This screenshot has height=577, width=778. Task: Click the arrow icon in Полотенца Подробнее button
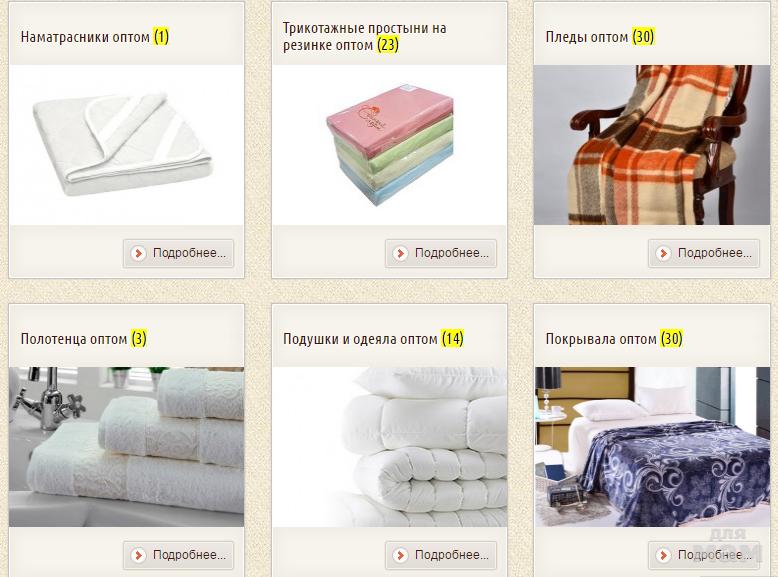click(x=138, y=555)
